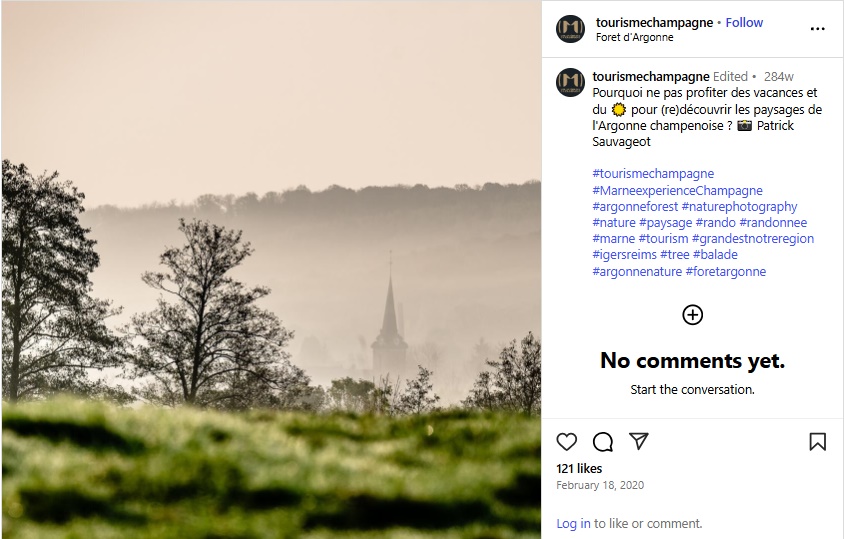Like the post with the heart icon

pos(567,442)
